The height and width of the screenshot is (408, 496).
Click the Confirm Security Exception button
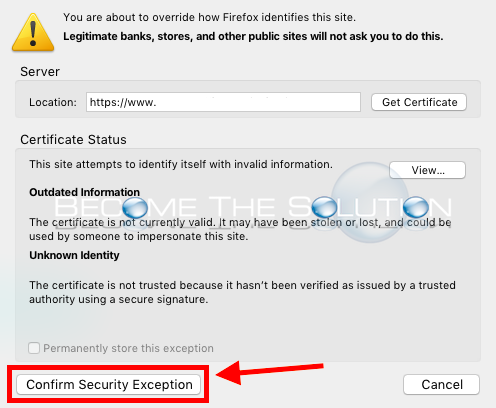(109, 384)
